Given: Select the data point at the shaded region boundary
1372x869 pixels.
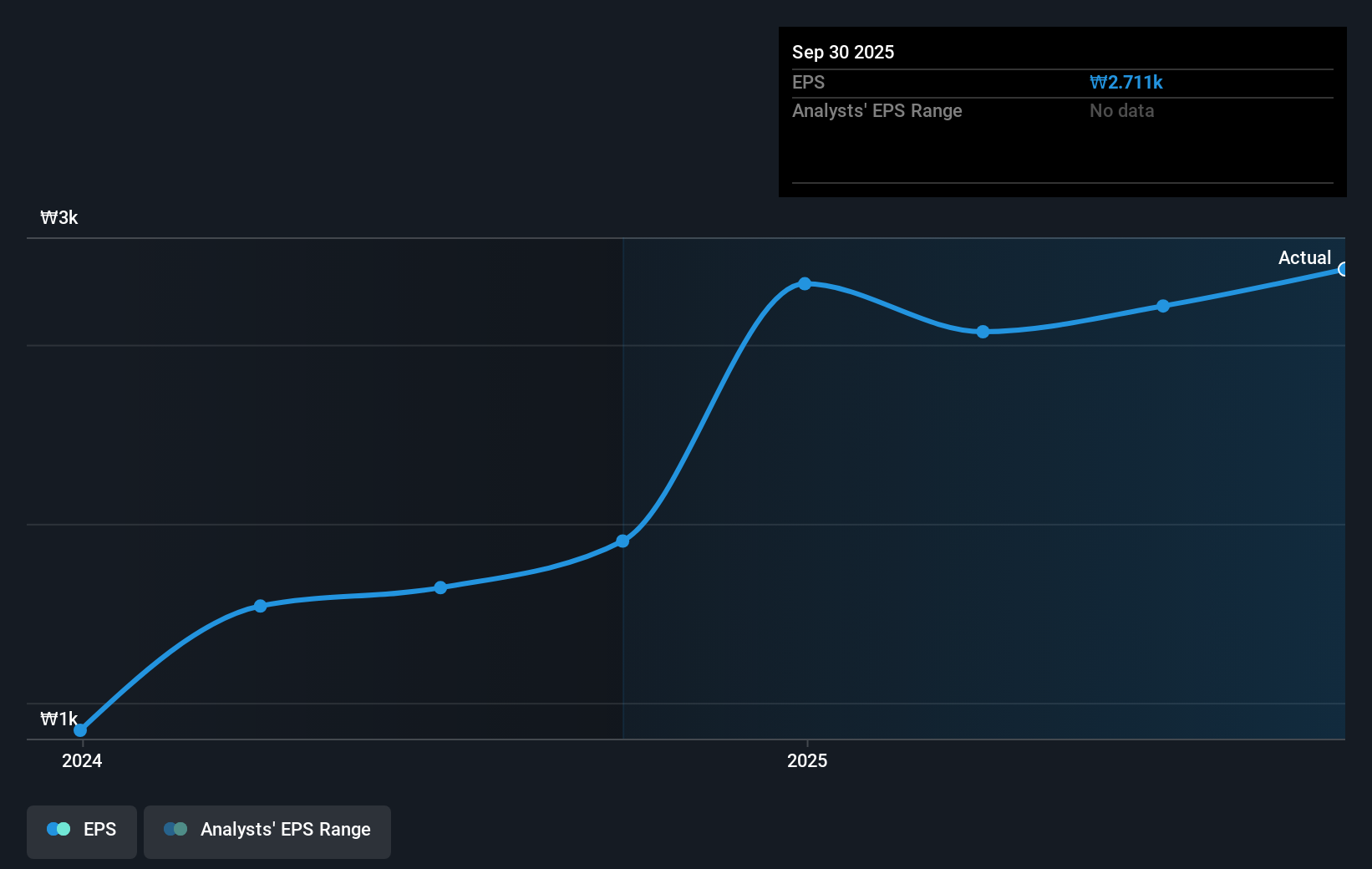Looking at the screenshot, I should tap(622, 541).
